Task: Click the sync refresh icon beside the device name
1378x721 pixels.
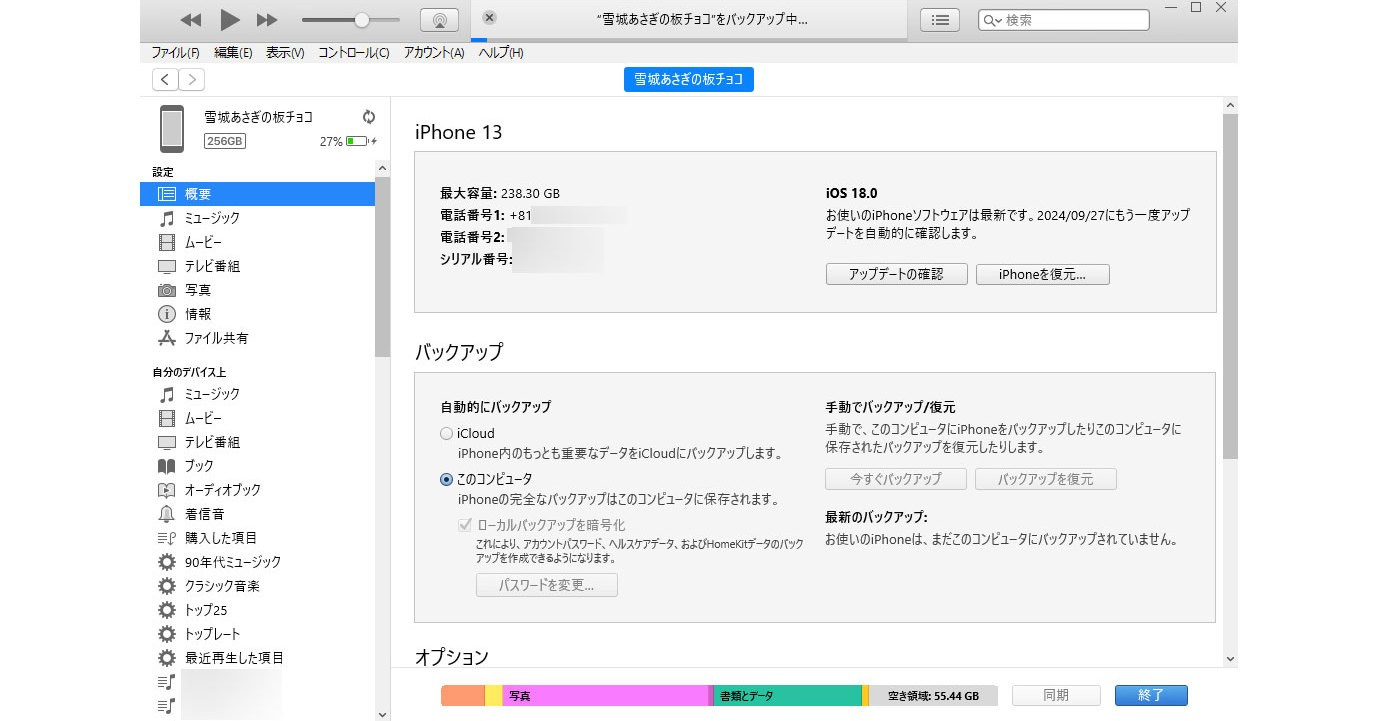Action: point(369,116)
